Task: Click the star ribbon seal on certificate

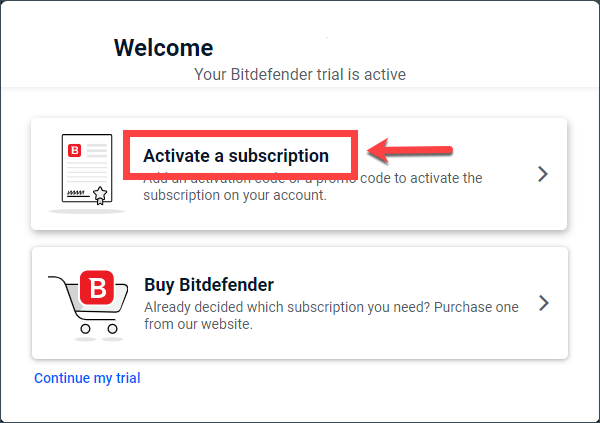Action: 100,195
